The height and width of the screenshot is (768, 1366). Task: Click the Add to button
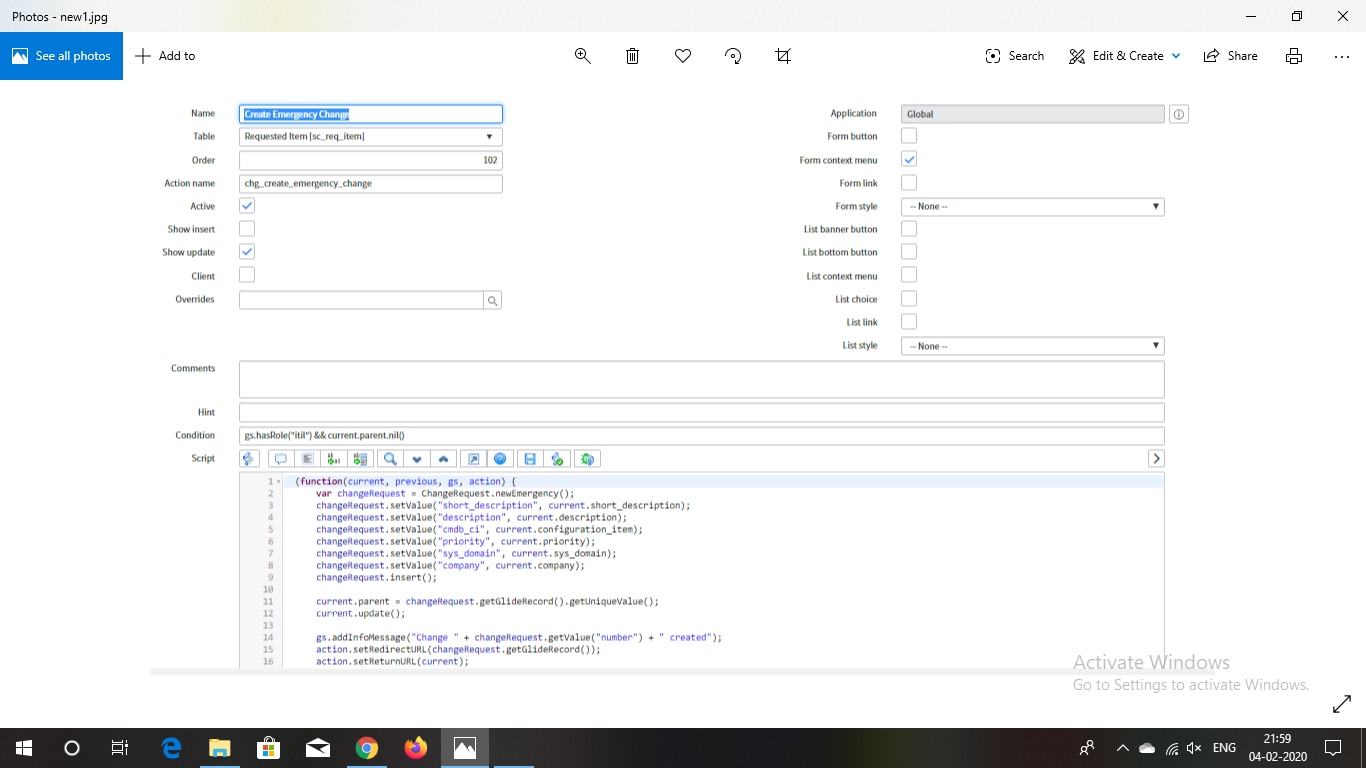tap(165, 56)
